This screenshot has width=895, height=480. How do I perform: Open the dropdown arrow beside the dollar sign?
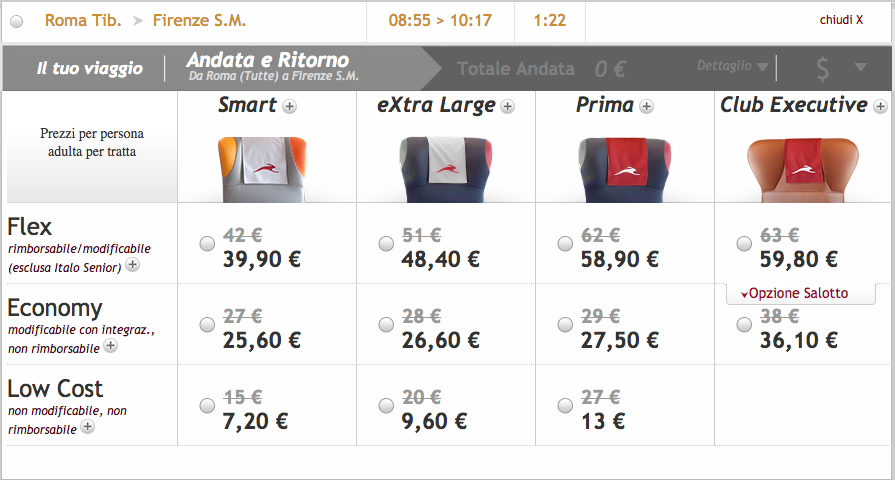860,68
